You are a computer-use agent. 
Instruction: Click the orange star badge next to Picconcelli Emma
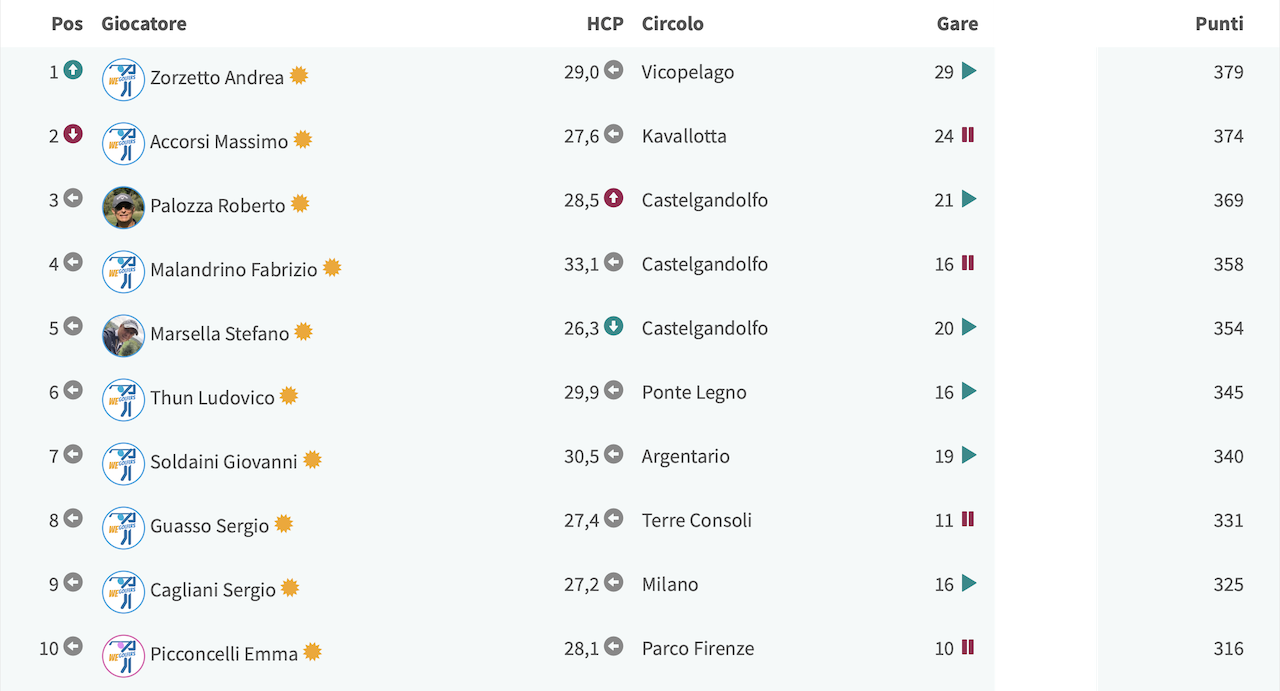[x=313, y=652]
